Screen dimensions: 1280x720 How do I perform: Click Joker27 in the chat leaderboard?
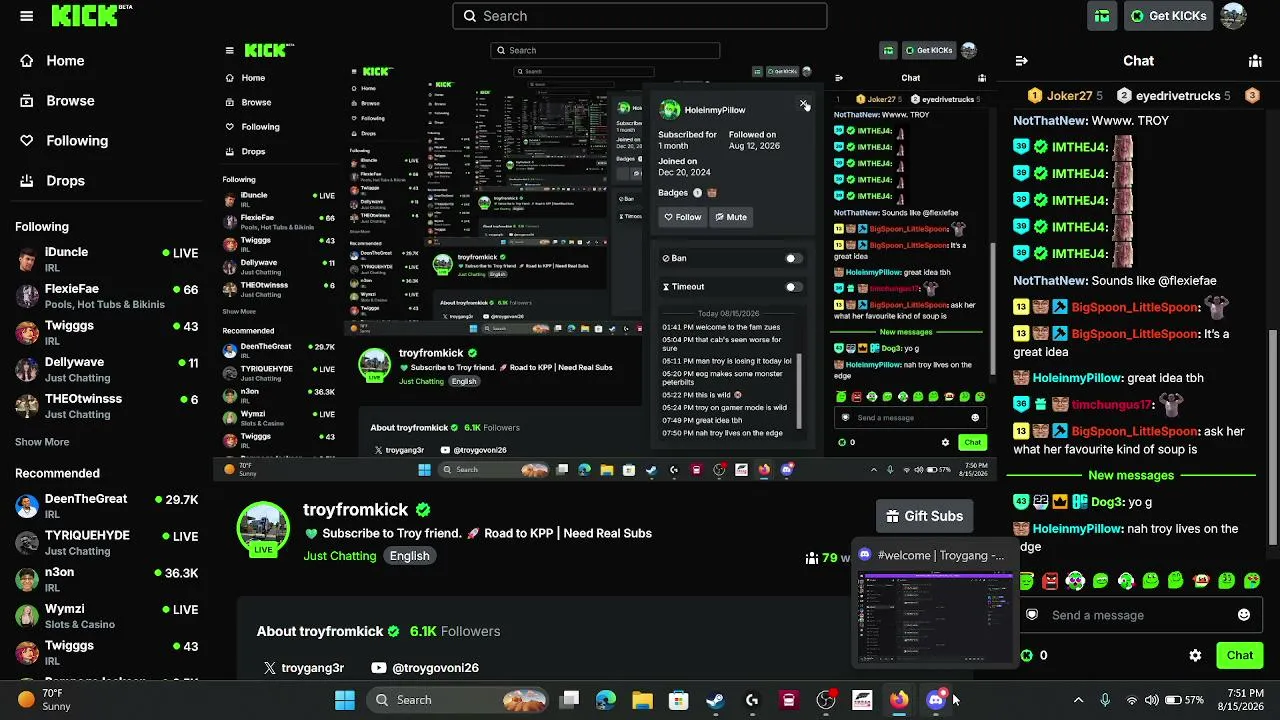pos(1069,96)
